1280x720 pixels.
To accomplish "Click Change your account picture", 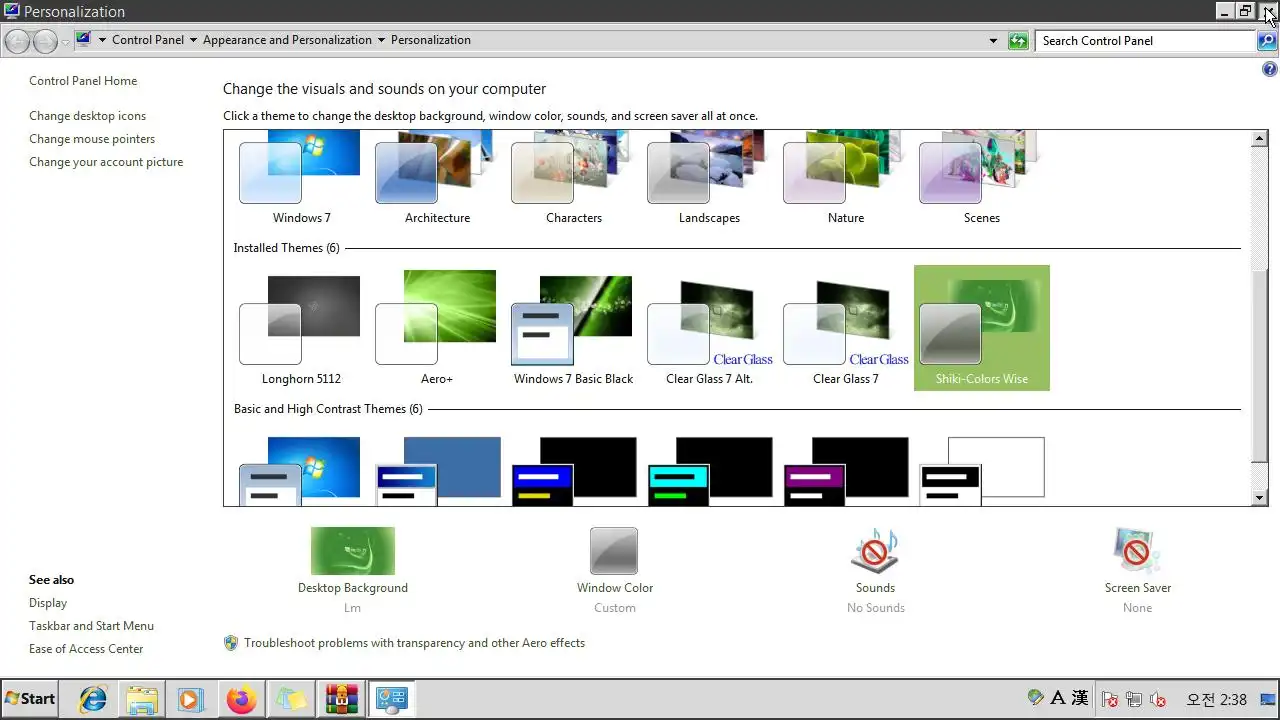I will tap(106, 162).
